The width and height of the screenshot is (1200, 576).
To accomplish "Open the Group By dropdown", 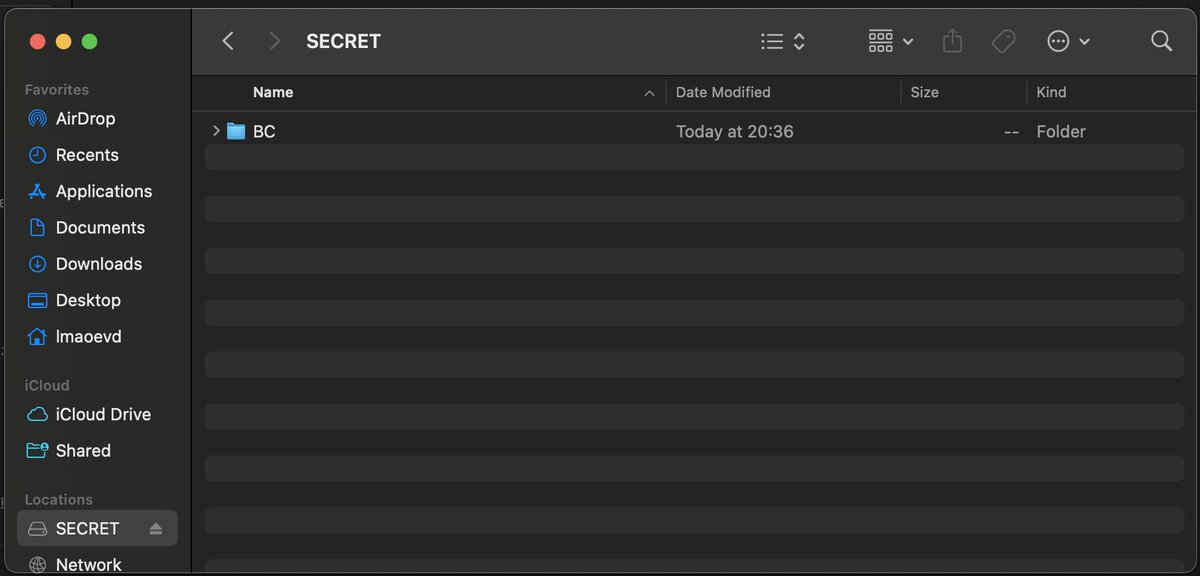I will (x=890, y=41).
